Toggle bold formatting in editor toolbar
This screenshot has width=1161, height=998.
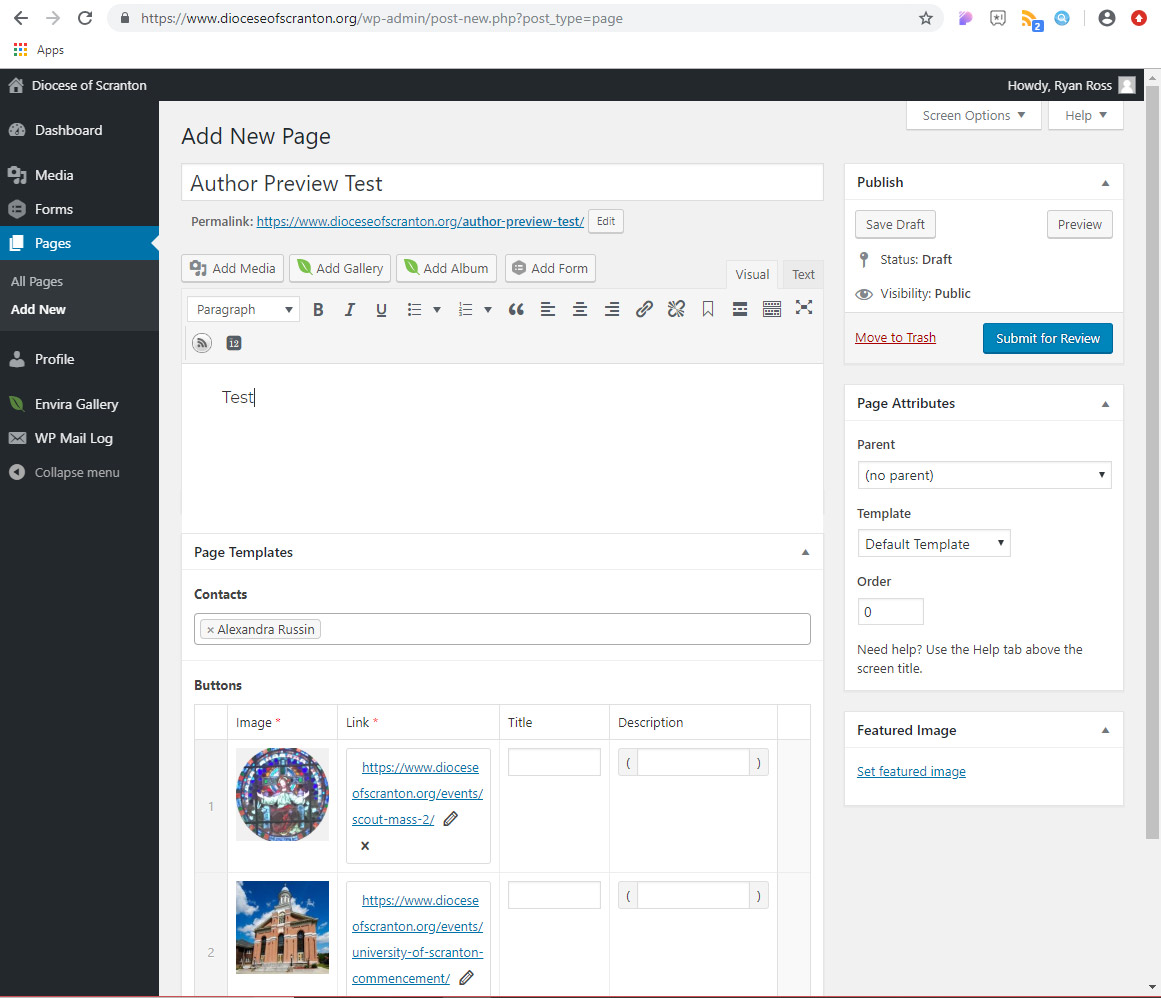pos(318,310)
